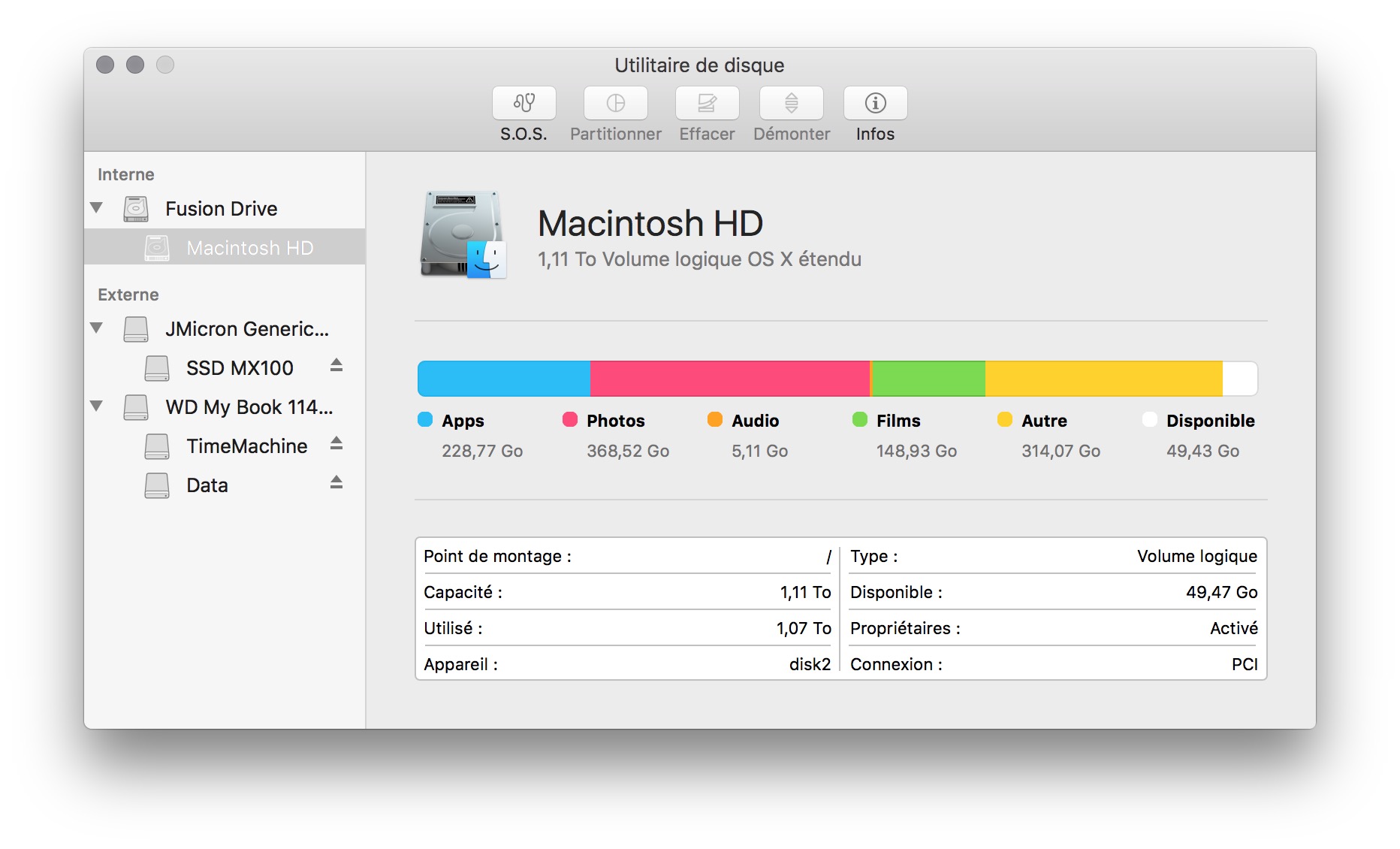Click the "5,11 Go" Audio value
1400x849 pixels.
click(x=760, y=451)
